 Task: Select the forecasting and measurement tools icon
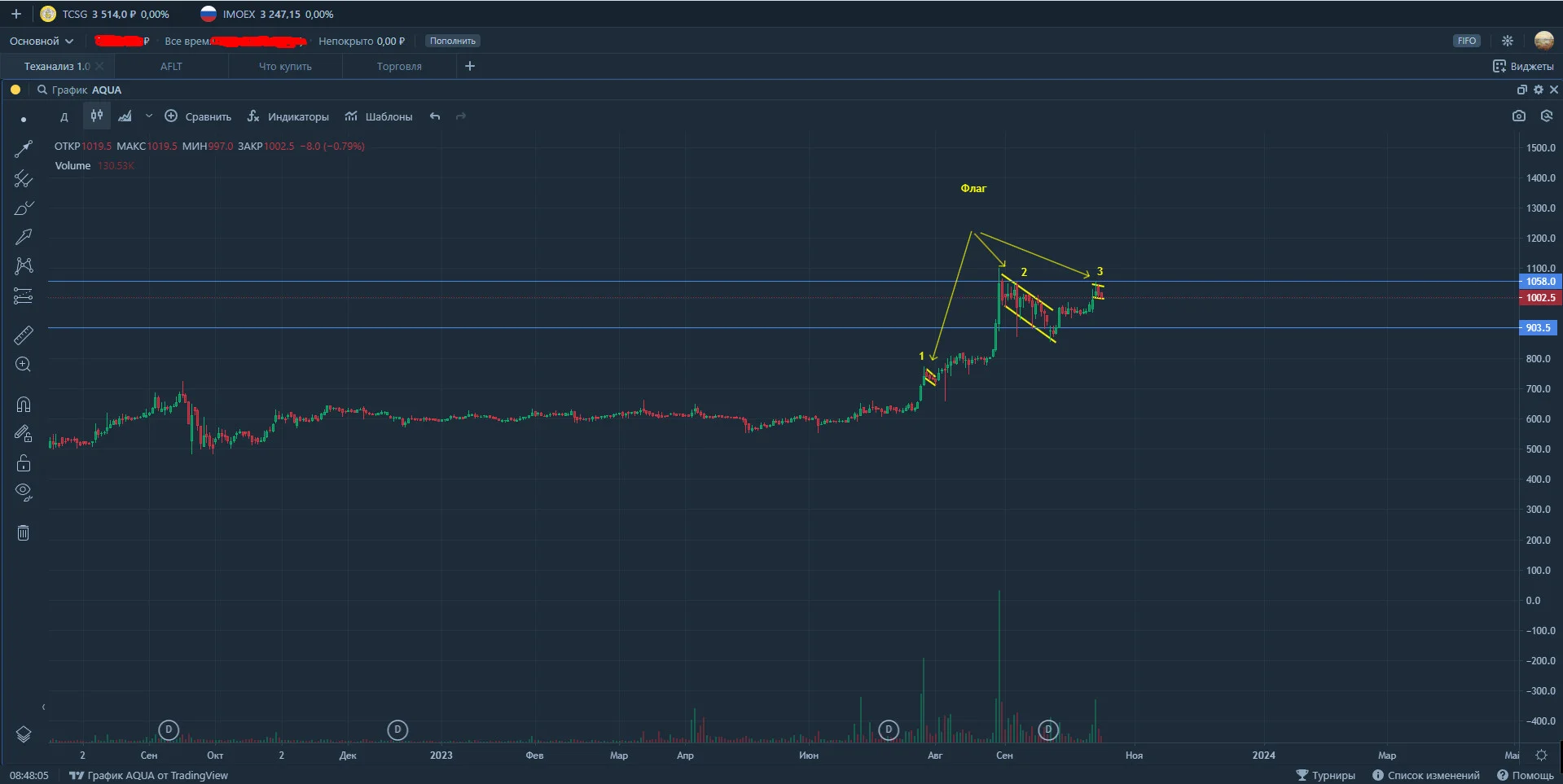pos(24,296)
